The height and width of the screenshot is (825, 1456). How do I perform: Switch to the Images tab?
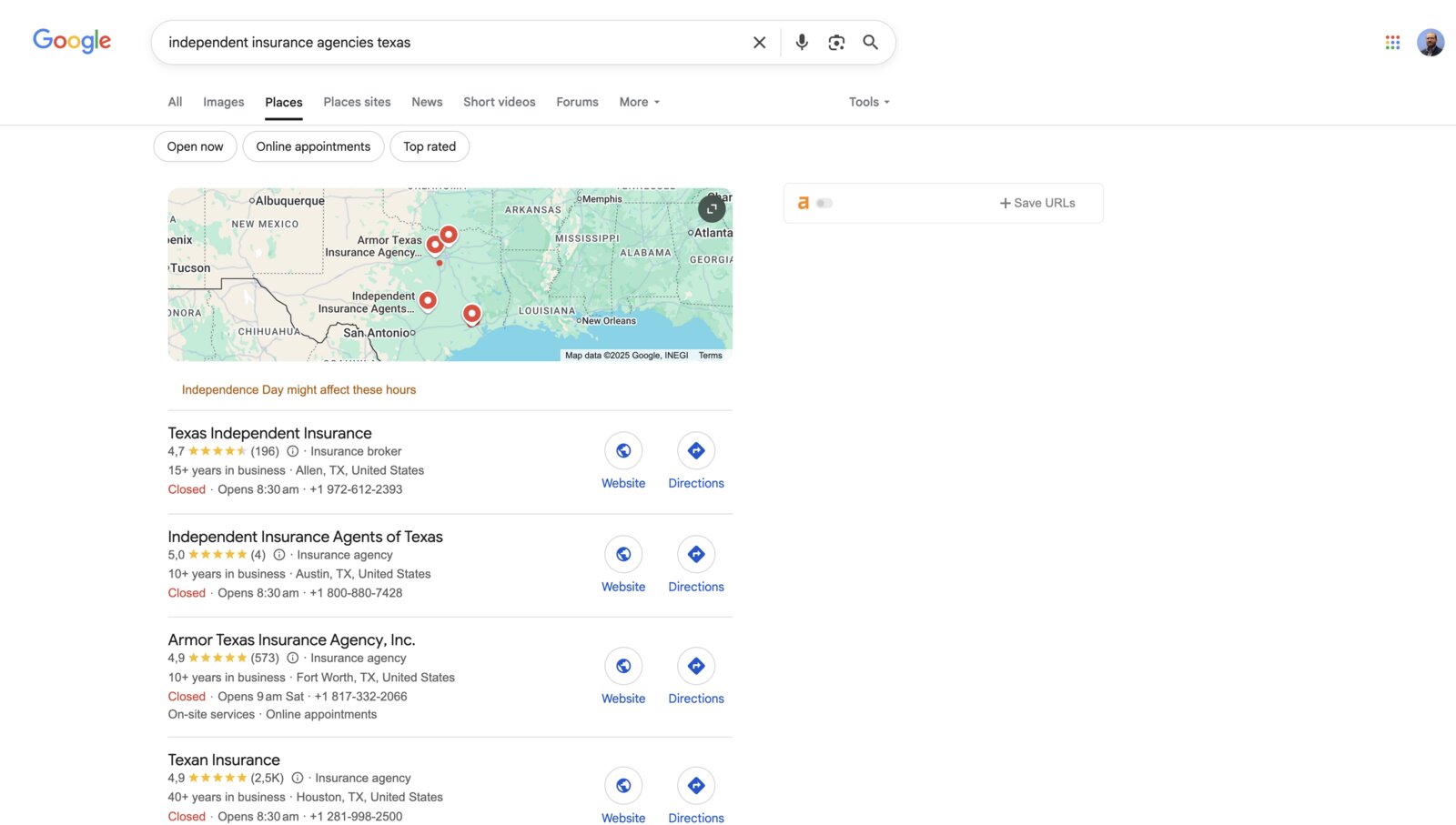[x=224, y=102]
